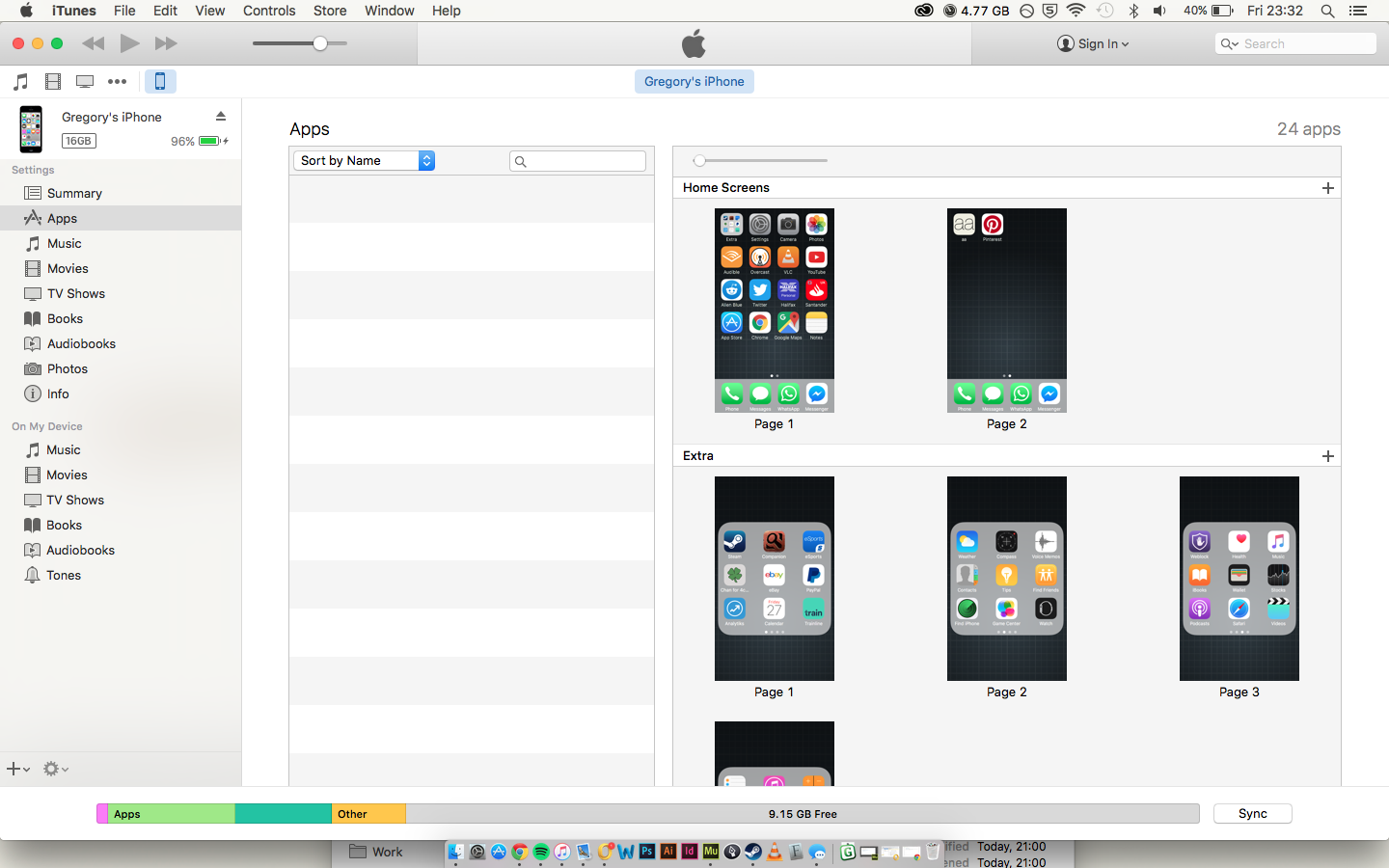This screenshot has height=868, width=1389.
Task: Open the Help menu
Action: pyautogui.click(x=446, y=11)
